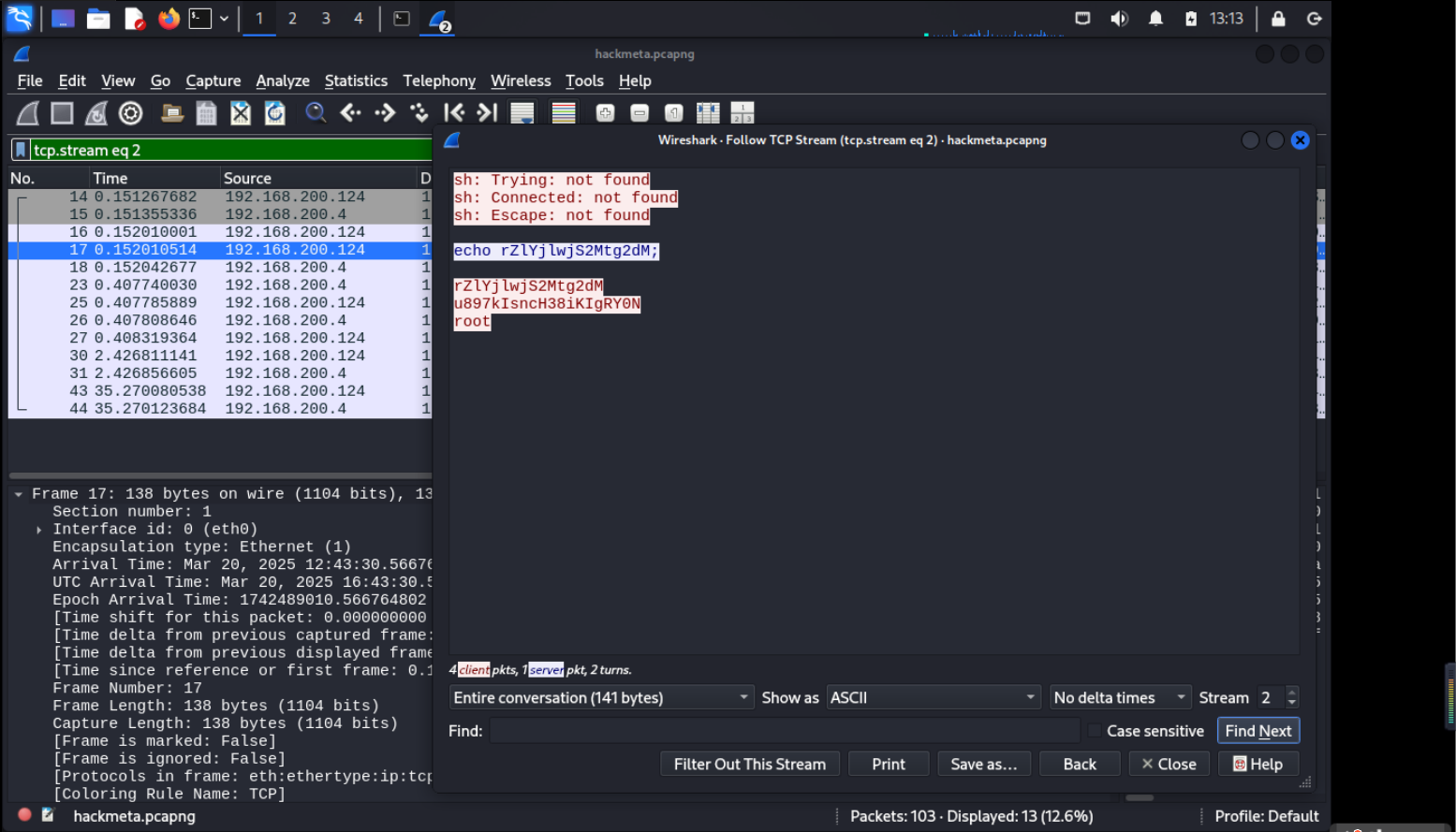This screenshot has height=832, width=1456.
Task: Open a capture file folder icon
Action: point(172,113)
